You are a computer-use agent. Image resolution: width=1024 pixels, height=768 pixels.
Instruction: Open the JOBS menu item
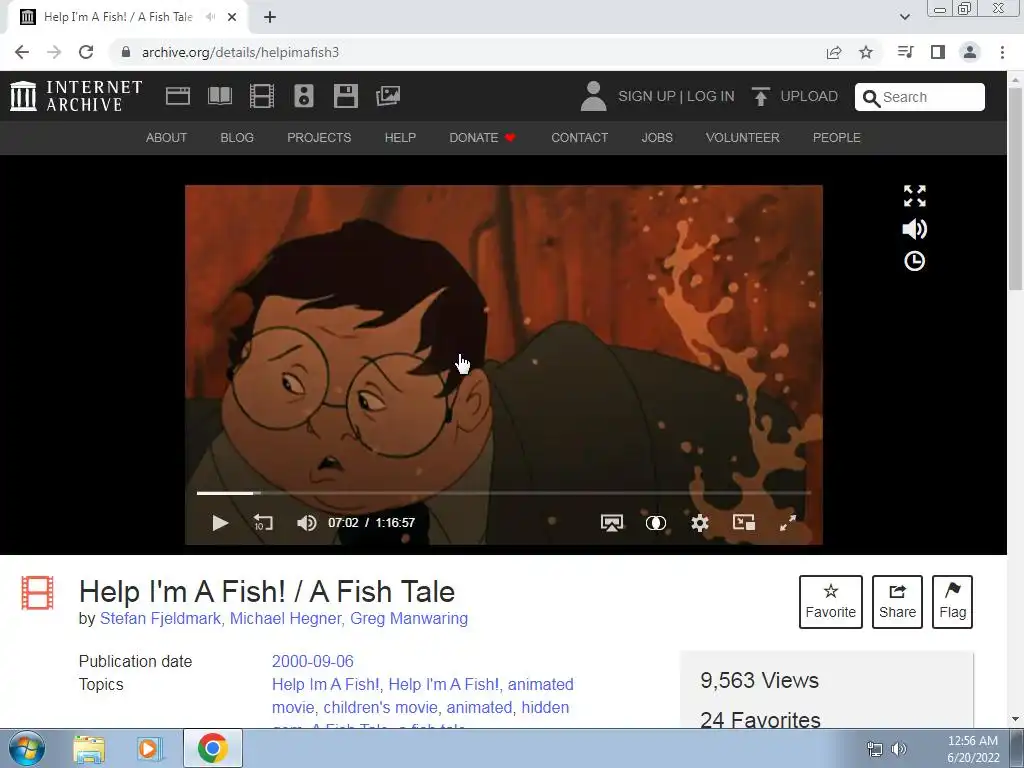(657, 138)
